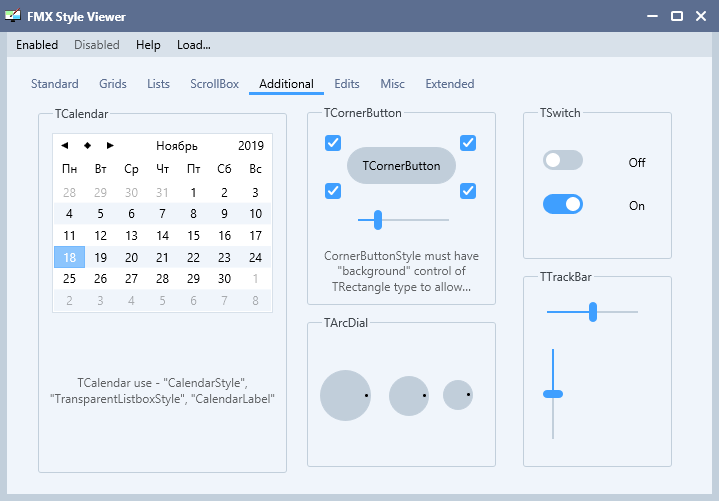Go to next month in calendar
This screenshot has height=501, width=719.
point(110,145)
